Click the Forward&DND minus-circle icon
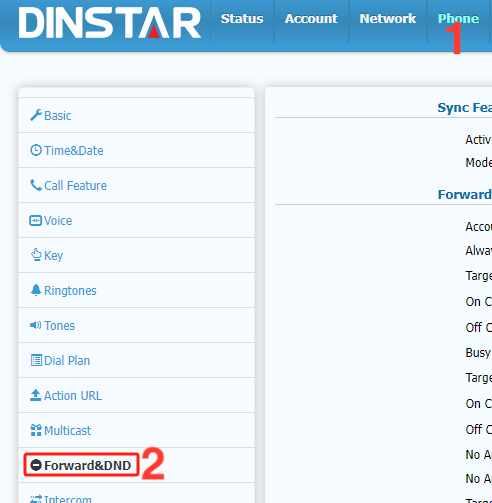The height and width of the screenshot is (503, 492). pos(36,465)
